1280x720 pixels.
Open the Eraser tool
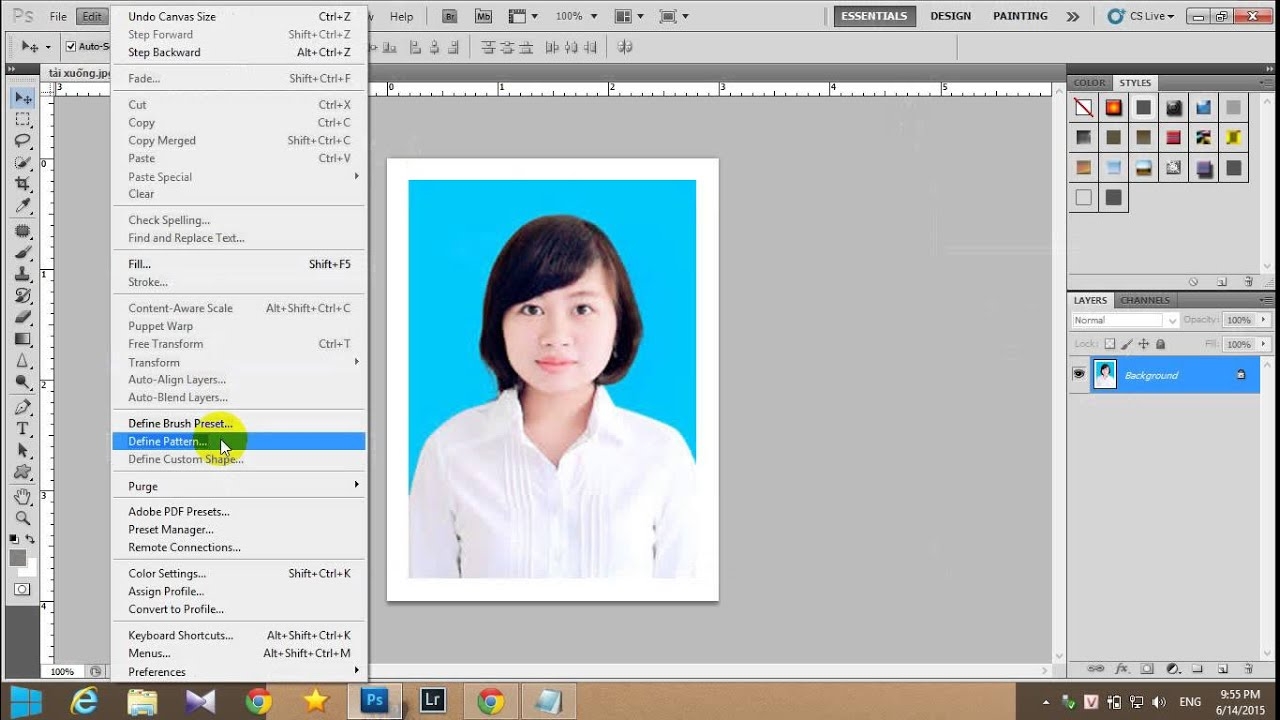(x=23, y=319)
